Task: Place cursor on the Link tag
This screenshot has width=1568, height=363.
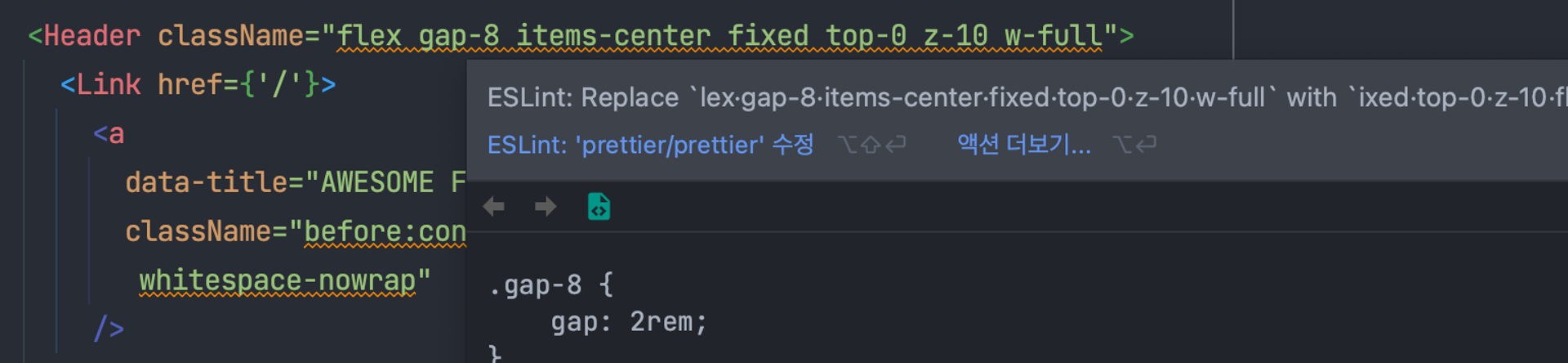Action: [109, 85]
